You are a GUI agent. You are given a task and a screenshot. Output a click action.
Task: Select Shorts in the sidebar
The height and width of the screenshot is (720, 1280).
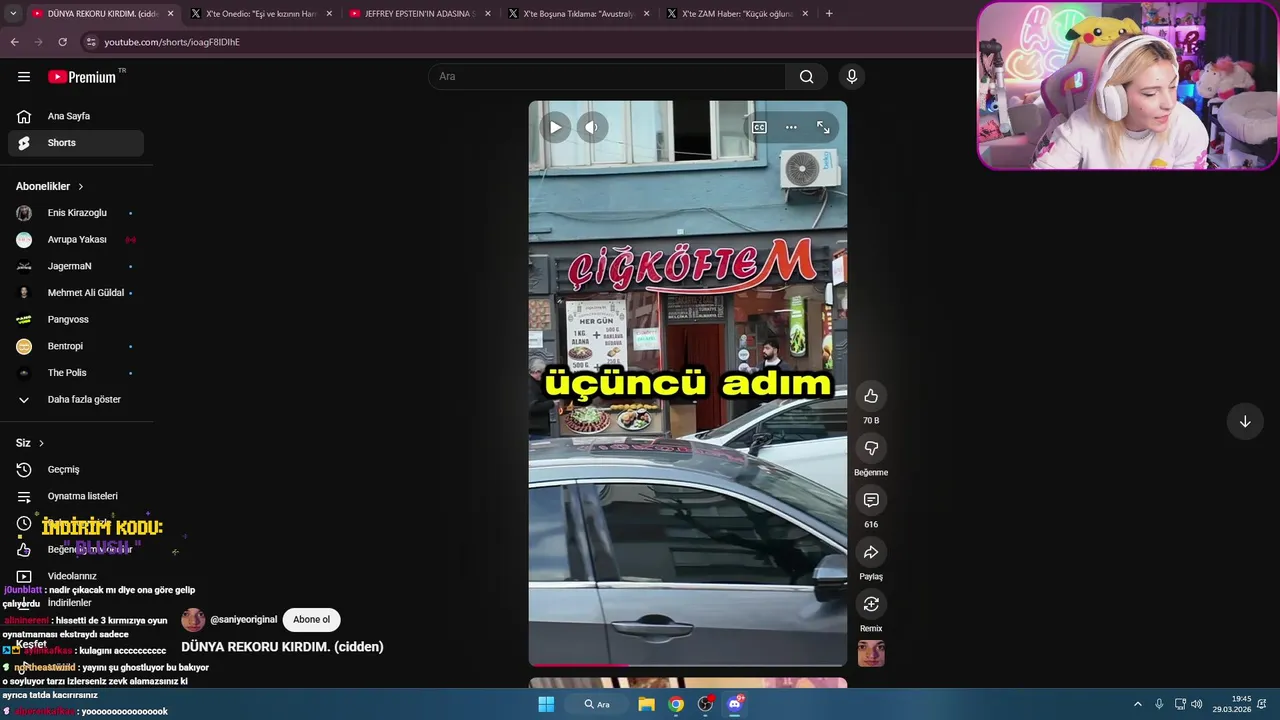(x=76, y=143)
